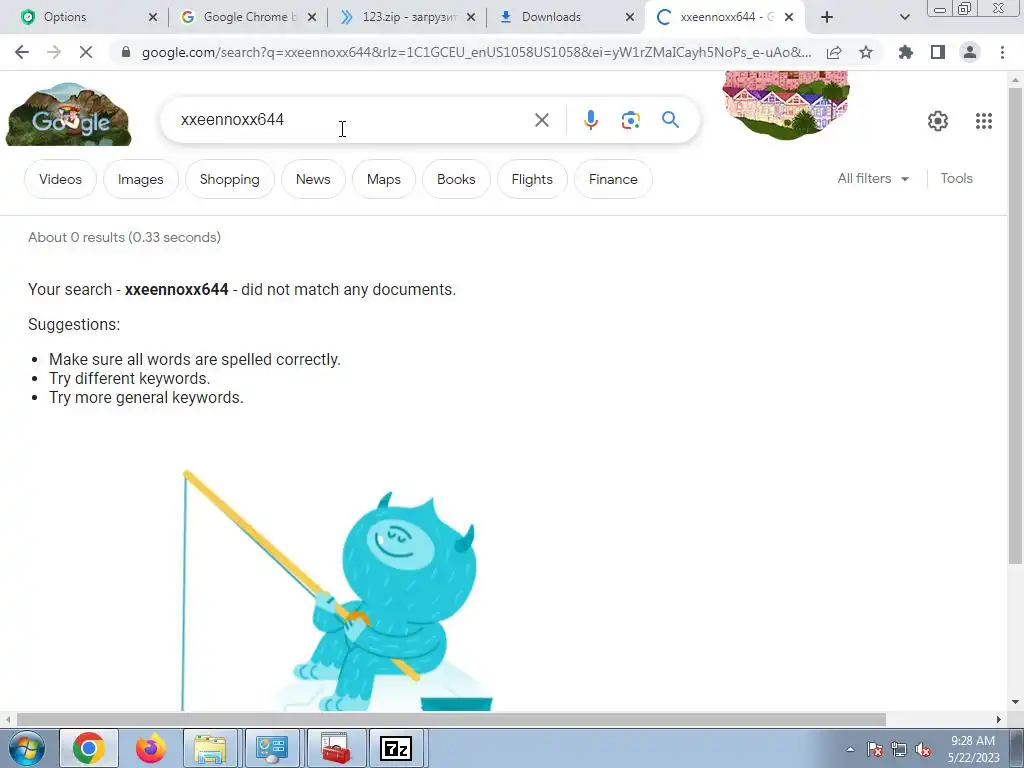The height and width of the screenshot is (768, 1024).
Task: Filter results by Maps
Action: (383, 179)
